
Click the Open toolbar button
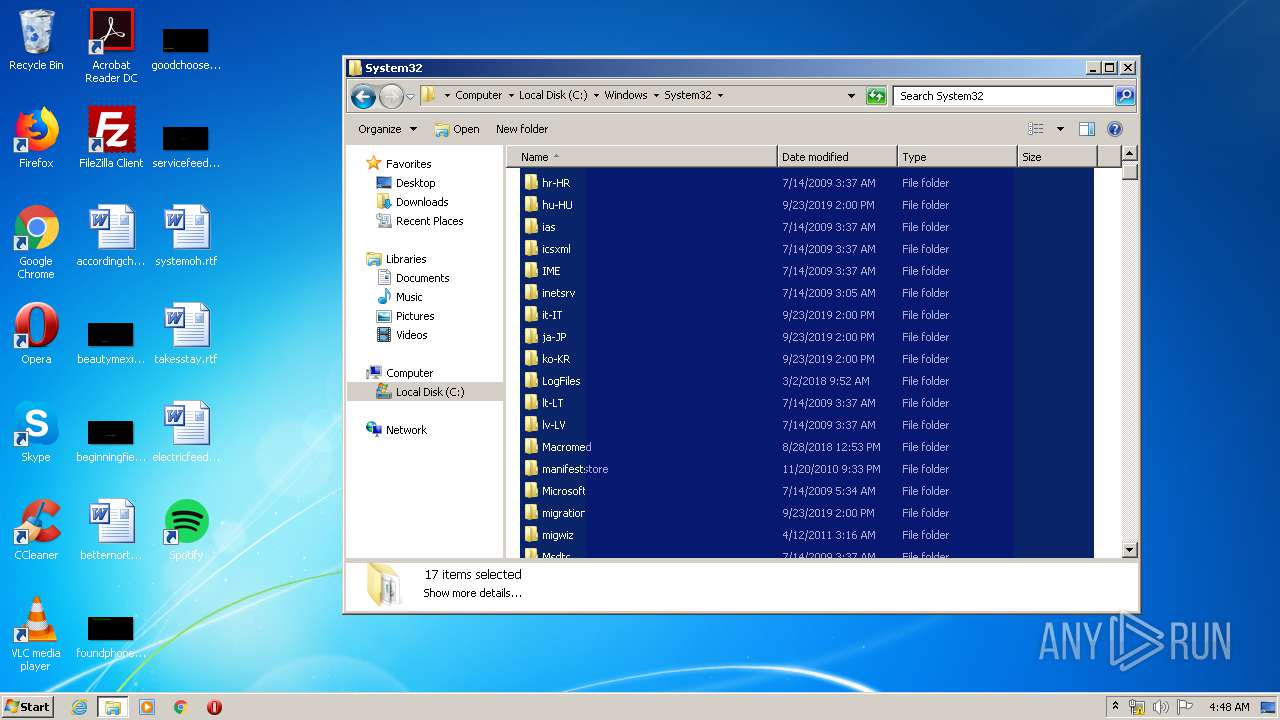click(x=457, y=129)
